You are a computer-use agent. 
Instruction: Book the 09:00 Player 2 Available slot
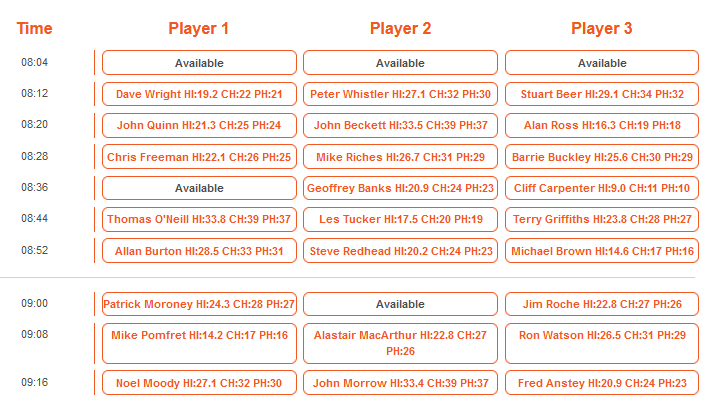400,304
